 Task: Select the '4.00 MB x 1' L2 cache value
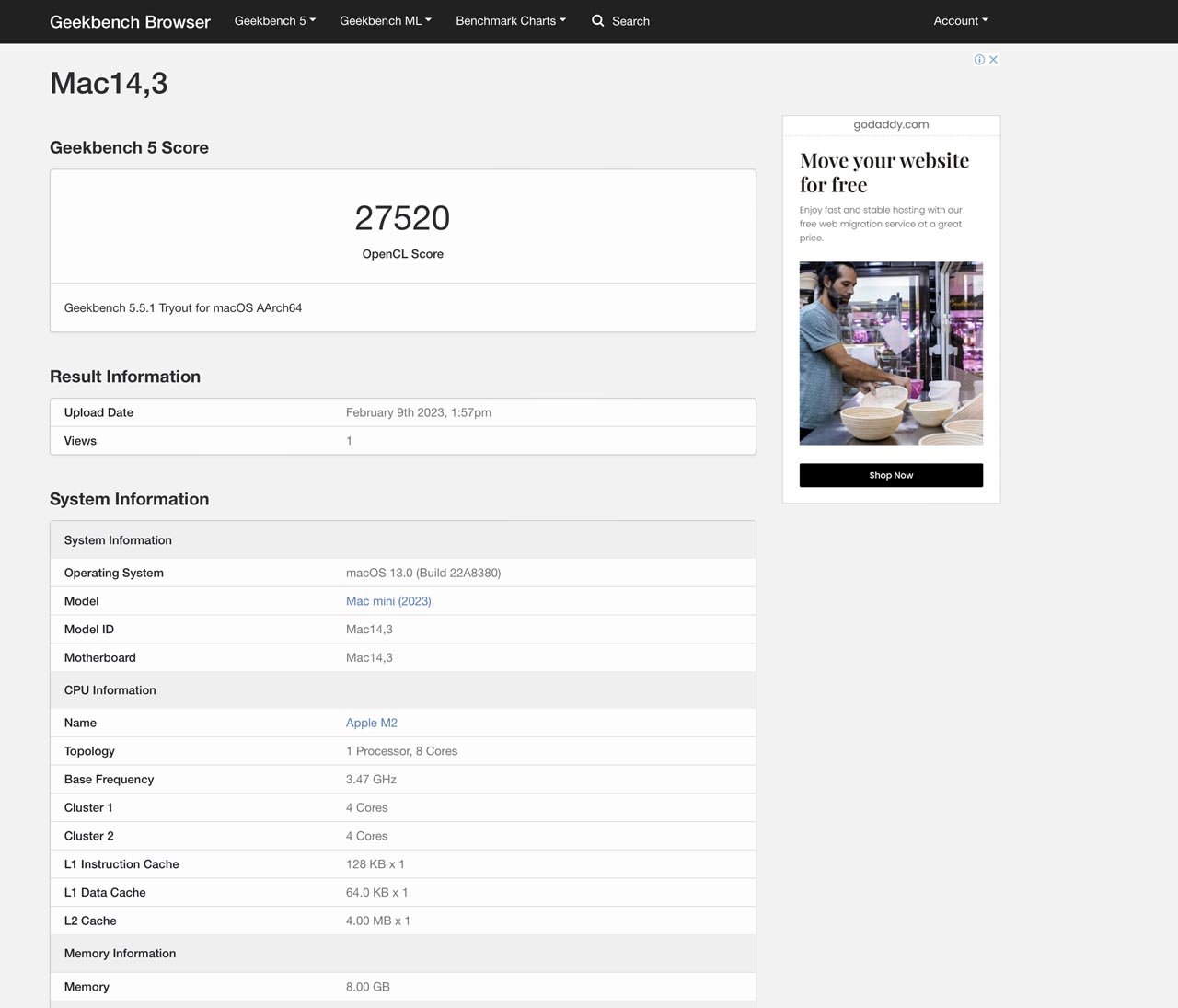tap(378, 921)
